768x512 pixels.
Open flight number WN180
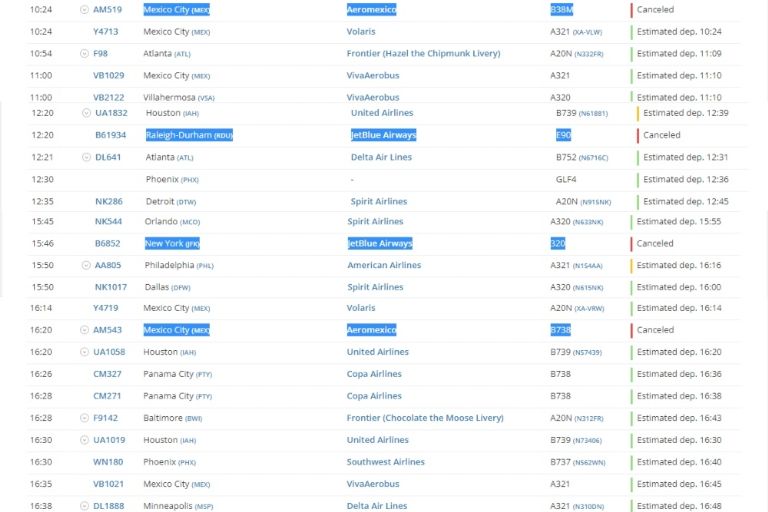(x=108, y=462)
